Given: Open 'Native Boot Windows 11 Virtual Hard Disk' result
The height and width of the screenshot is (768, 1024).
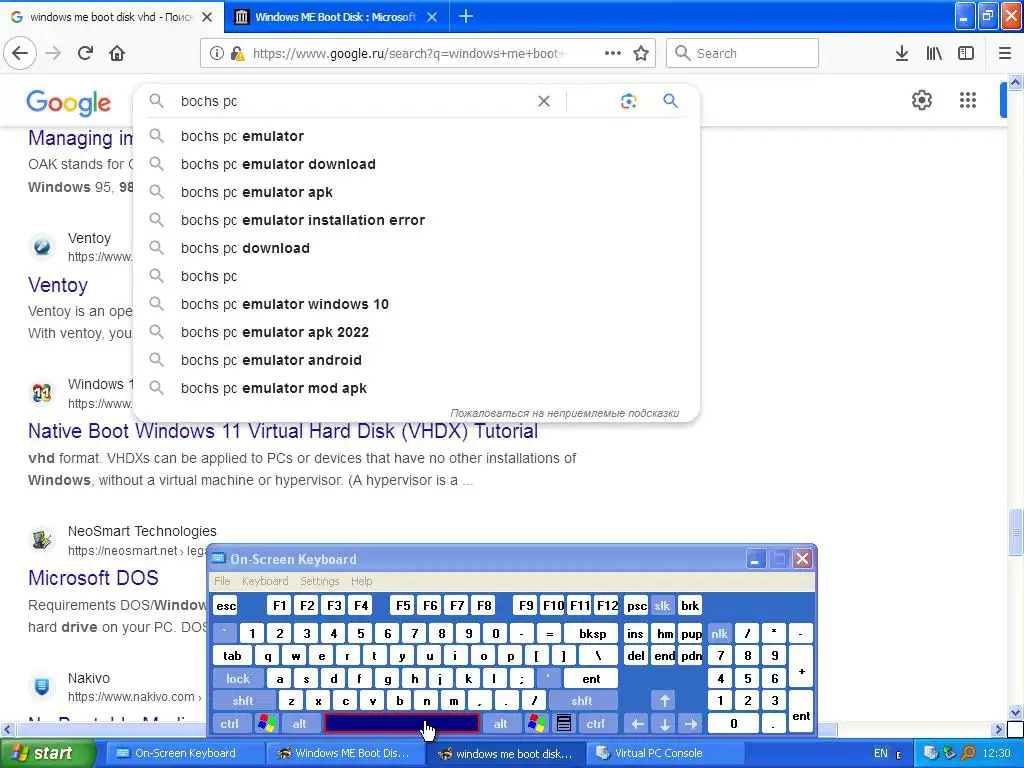Looking at the screenshot, I should point(283,431).
